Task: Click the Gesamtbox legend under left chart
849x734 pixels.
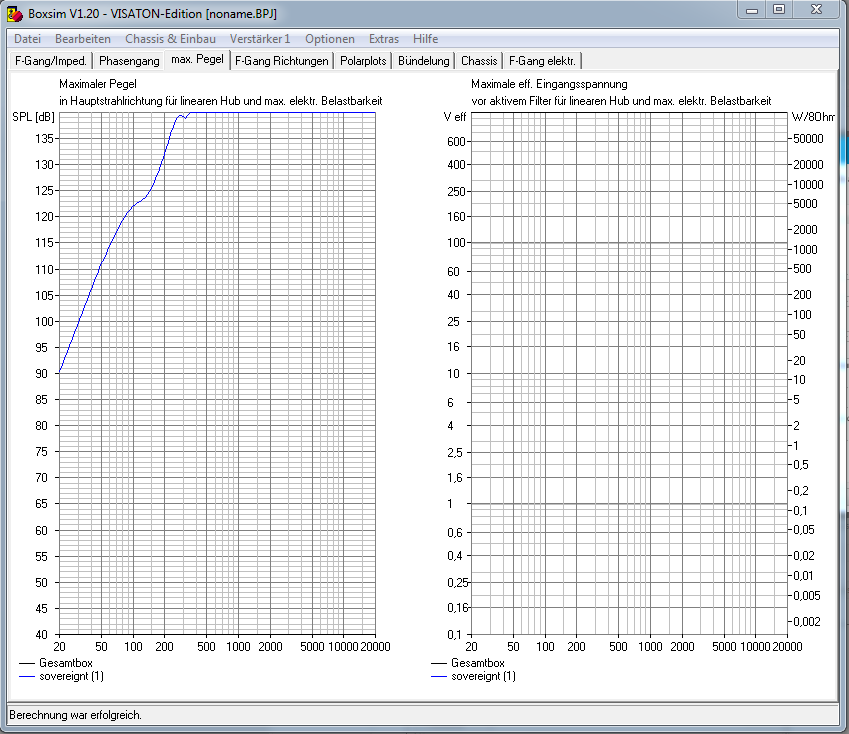Action: point(56,663)
